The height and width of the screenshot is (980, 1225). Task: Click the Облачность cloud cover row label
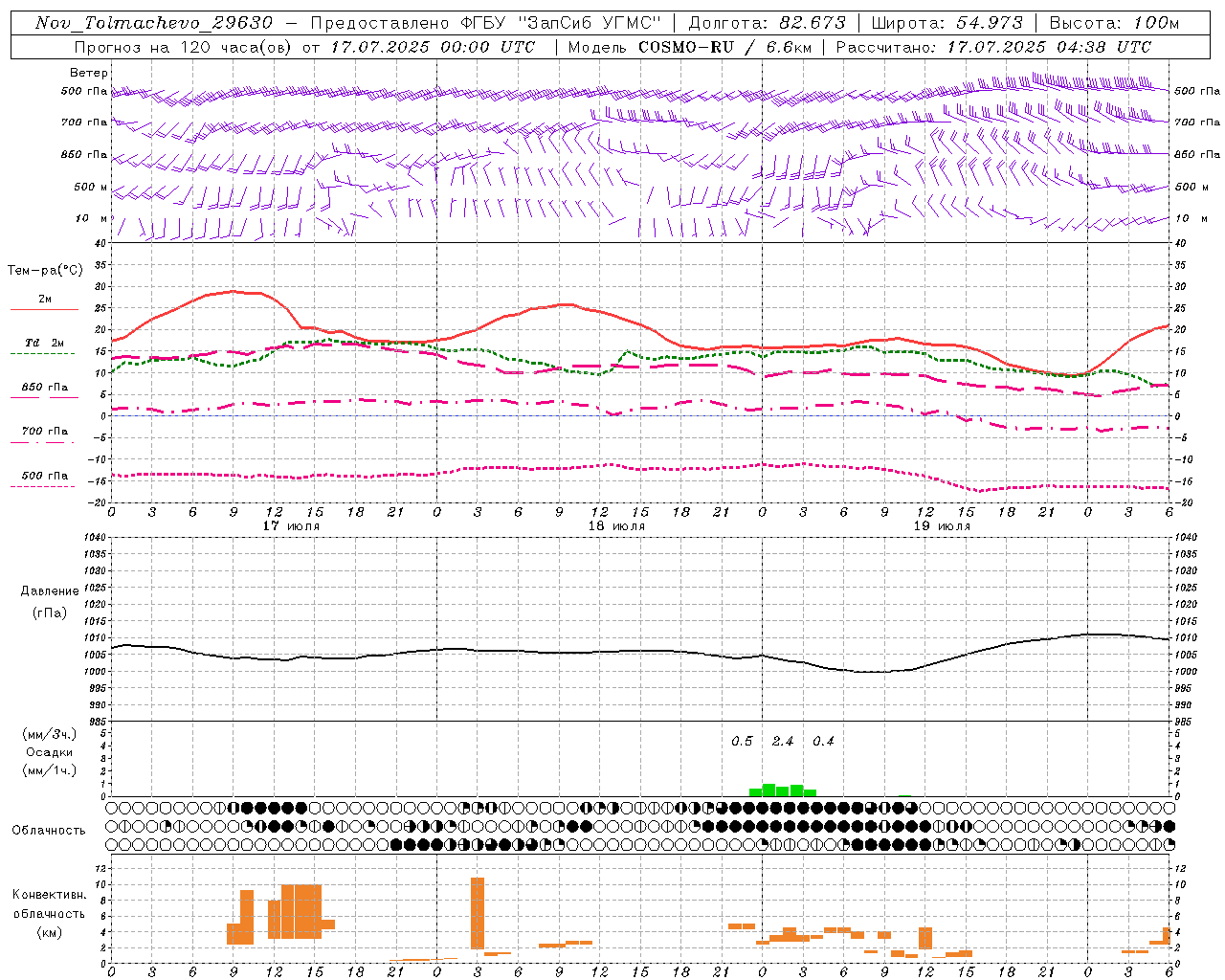pyautogui.click(x=49, y=830)
